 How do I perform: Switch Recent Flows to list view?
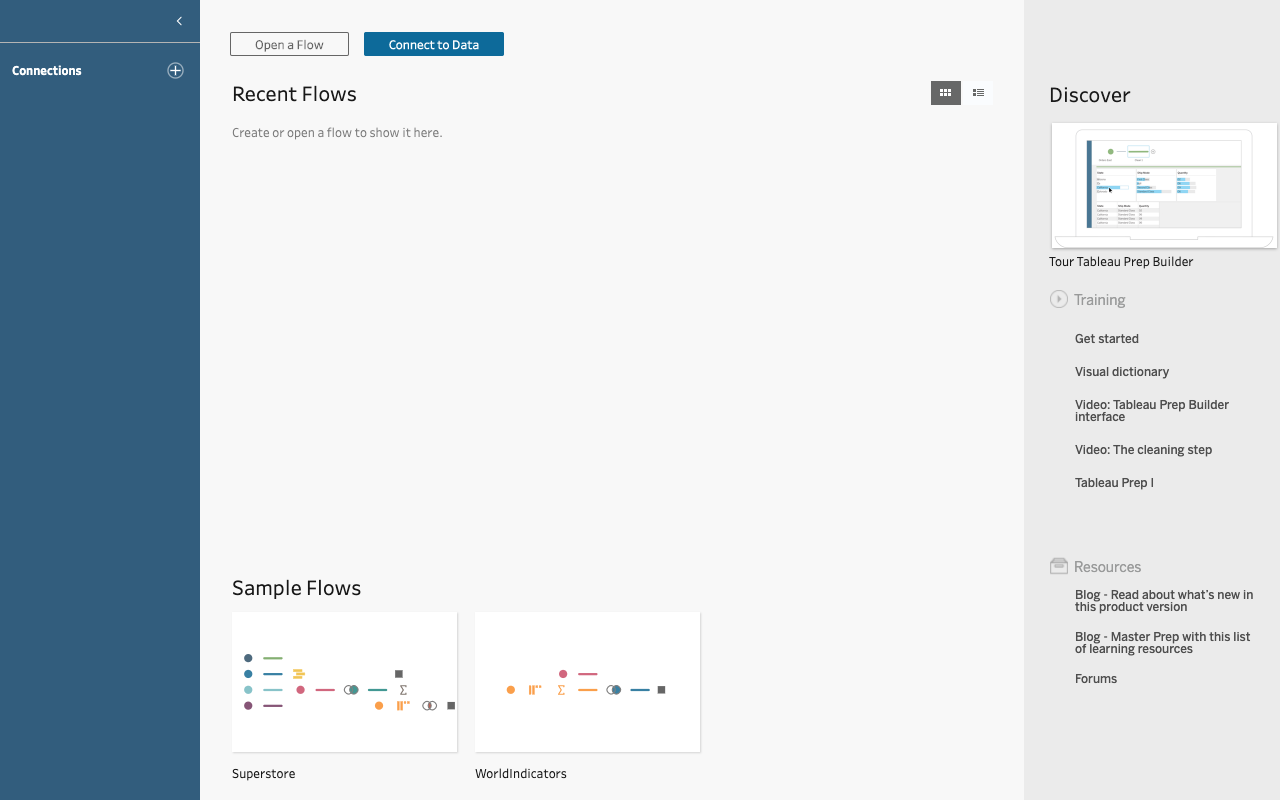[978, 93]
